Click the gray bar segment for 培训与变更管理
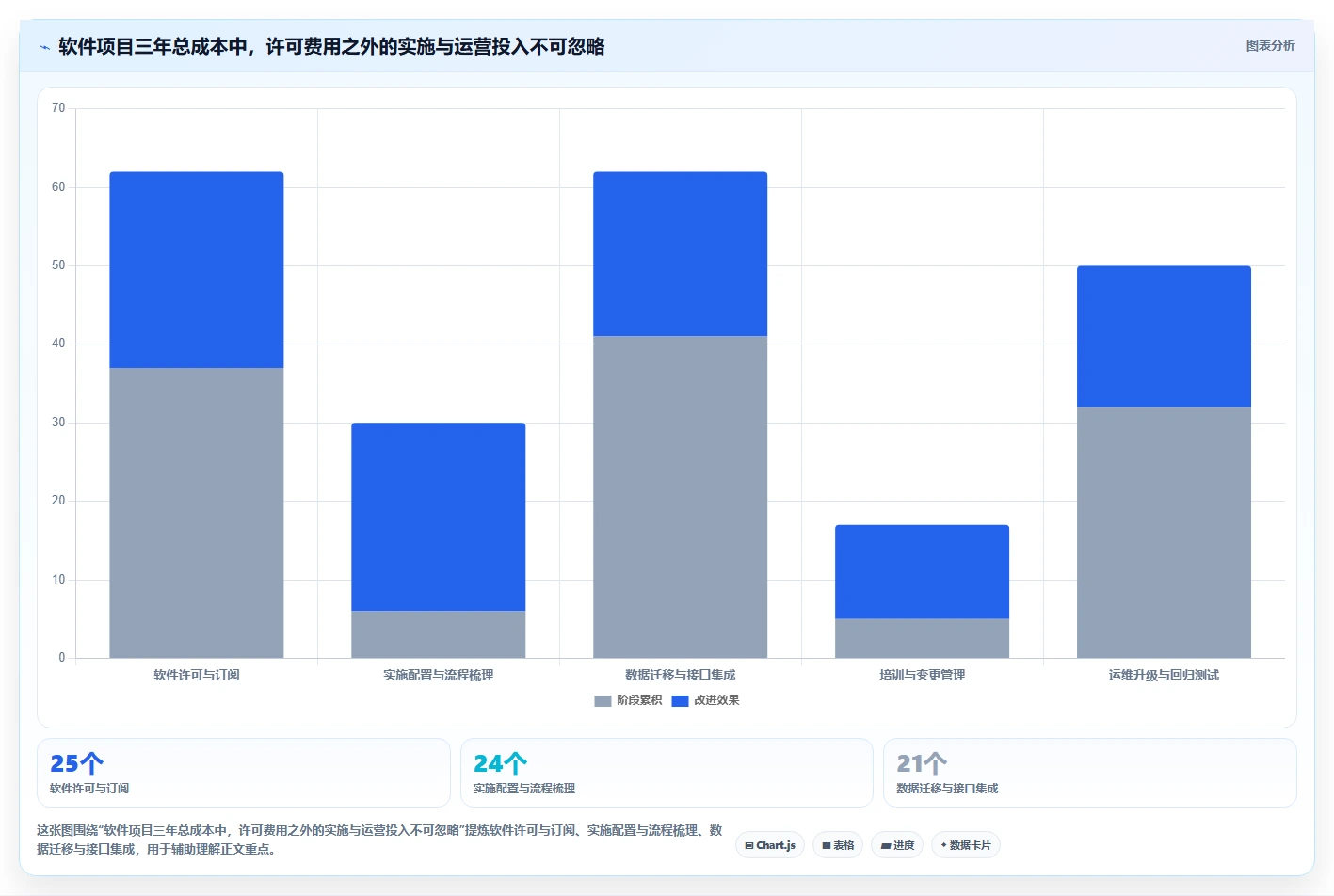This screenshot has width=1334, height=896. click(x=923, y=638)
